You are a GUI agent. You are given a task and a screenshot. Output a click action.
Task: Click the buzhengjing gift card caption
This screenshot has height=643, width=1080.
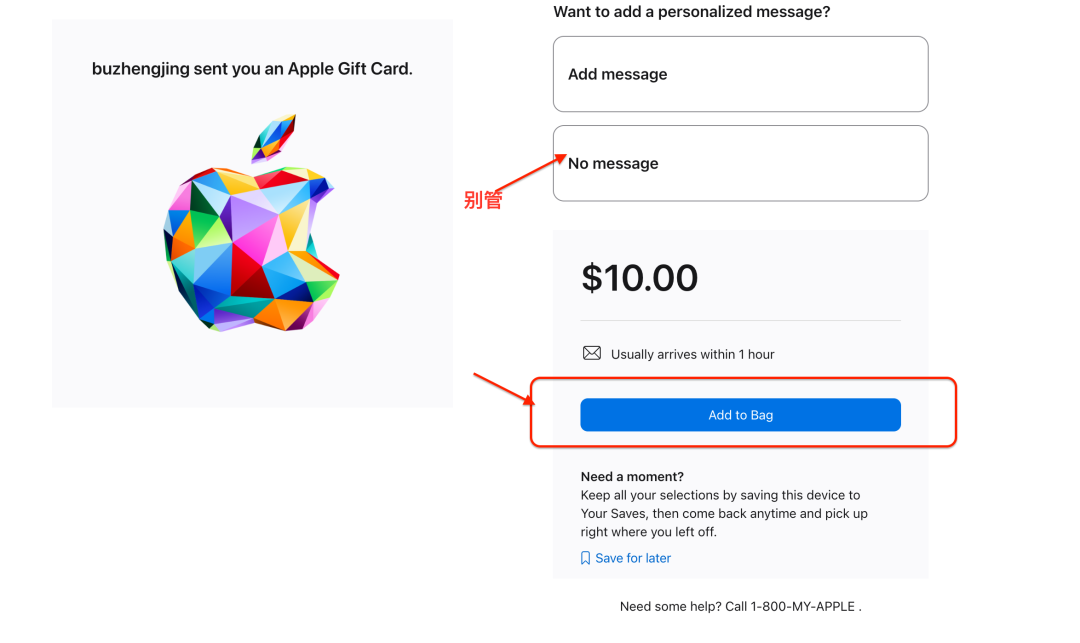point(252,69)
